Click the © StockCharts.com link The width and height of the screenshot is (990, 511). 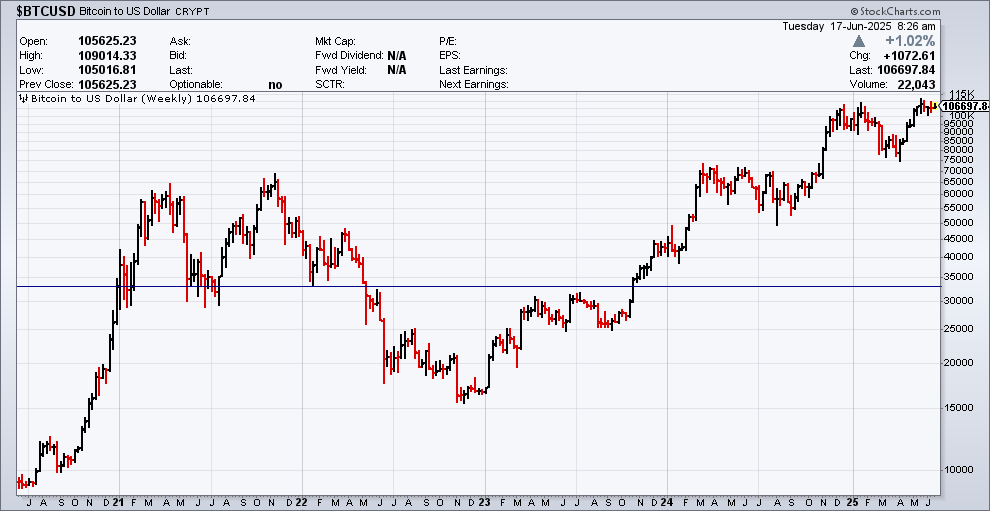[895, 11]
